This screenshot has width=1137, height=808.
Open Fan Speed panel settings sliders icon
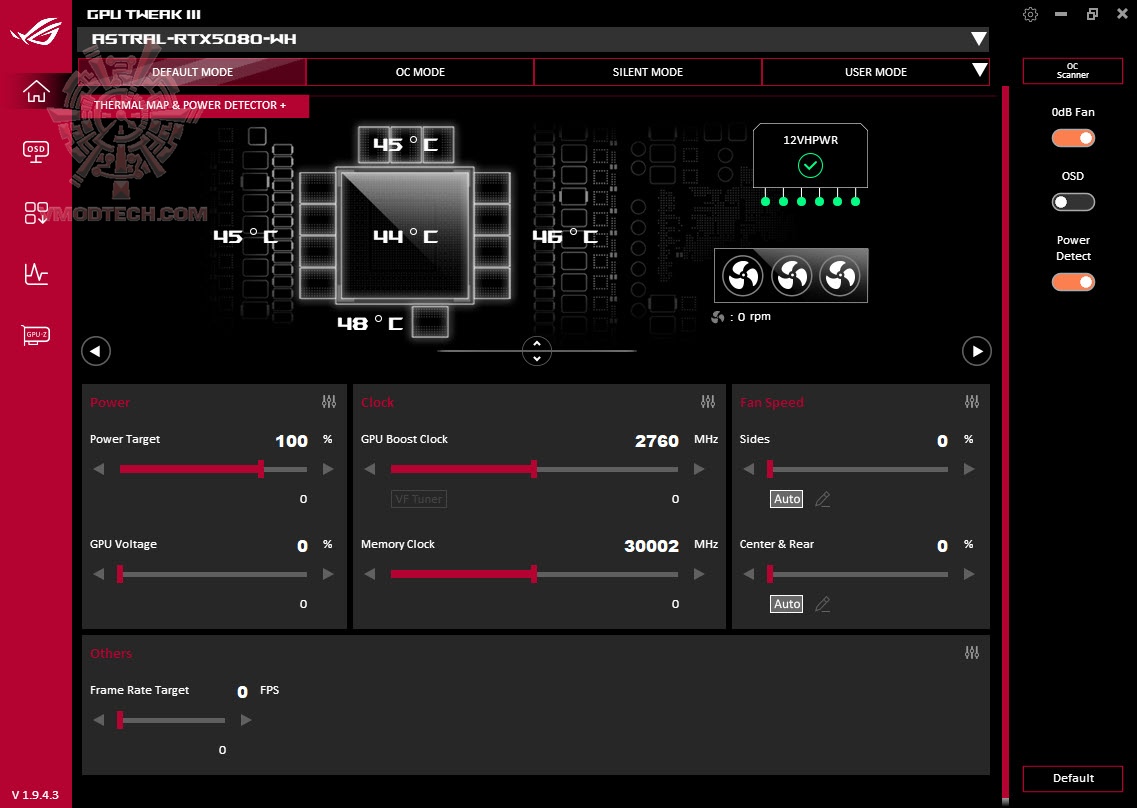pyautogui.click(x=972, y=402)
